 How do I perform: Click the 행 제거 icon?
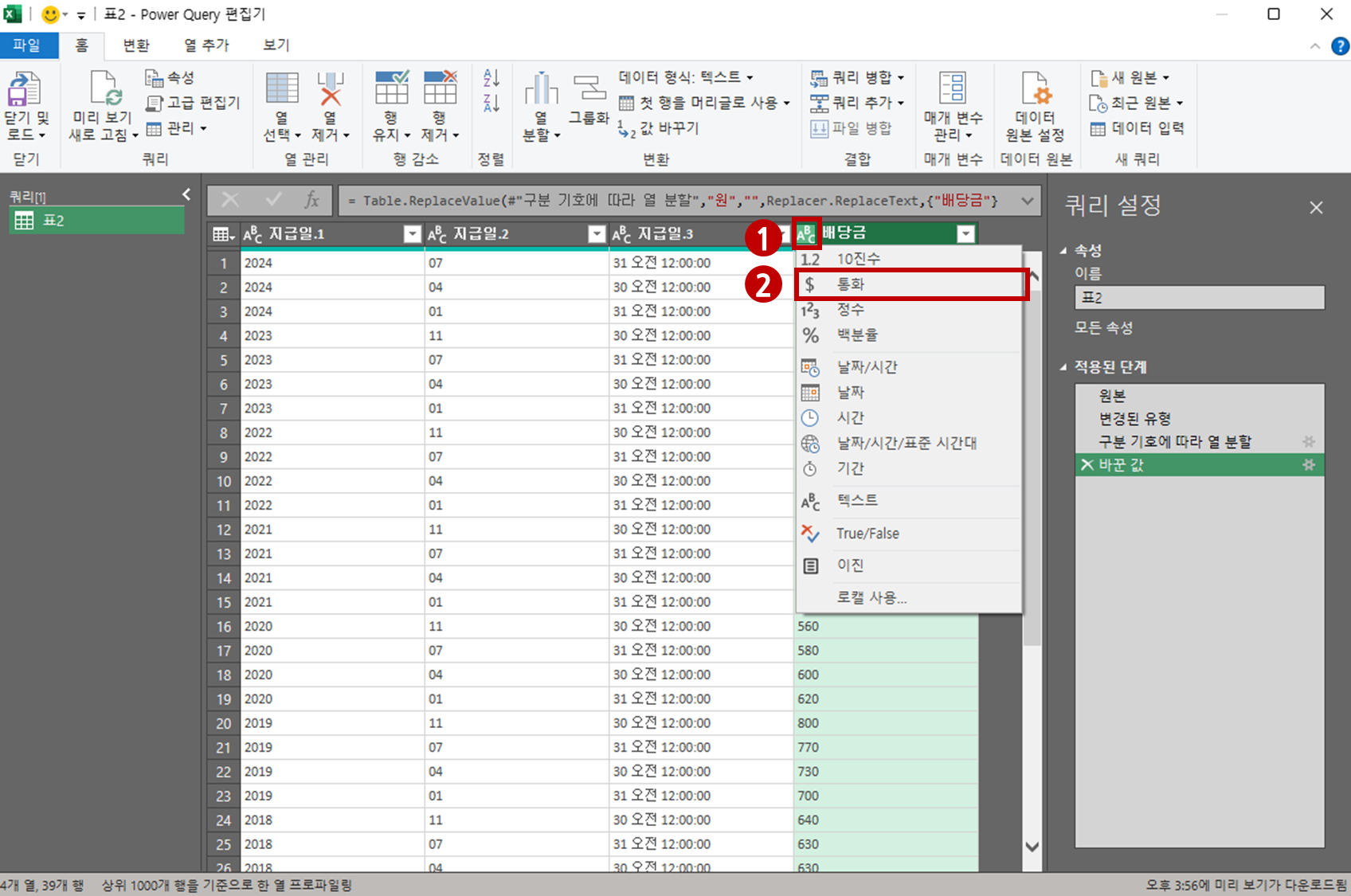pos(440,88)
